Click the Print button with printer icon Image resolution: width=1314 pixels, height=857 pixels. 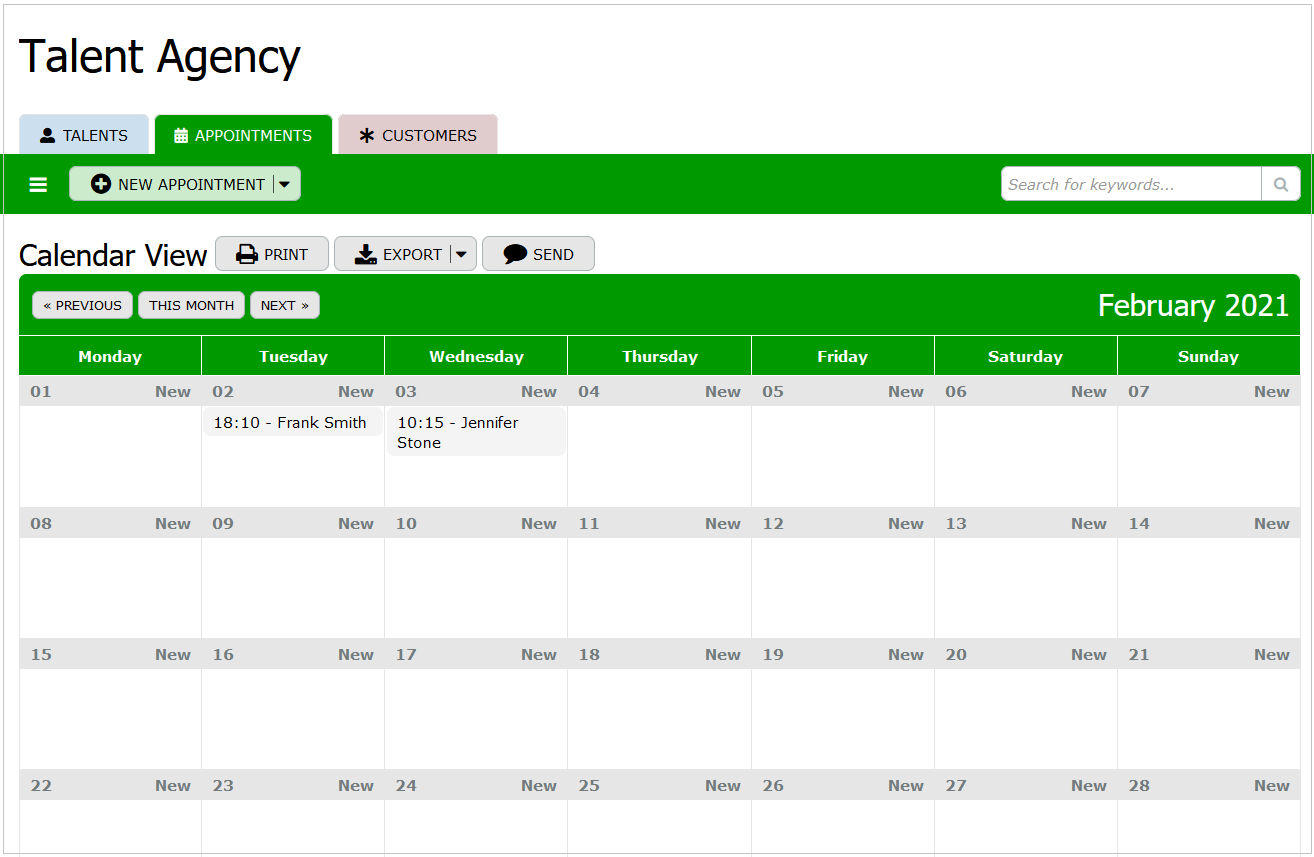(272, 254)
